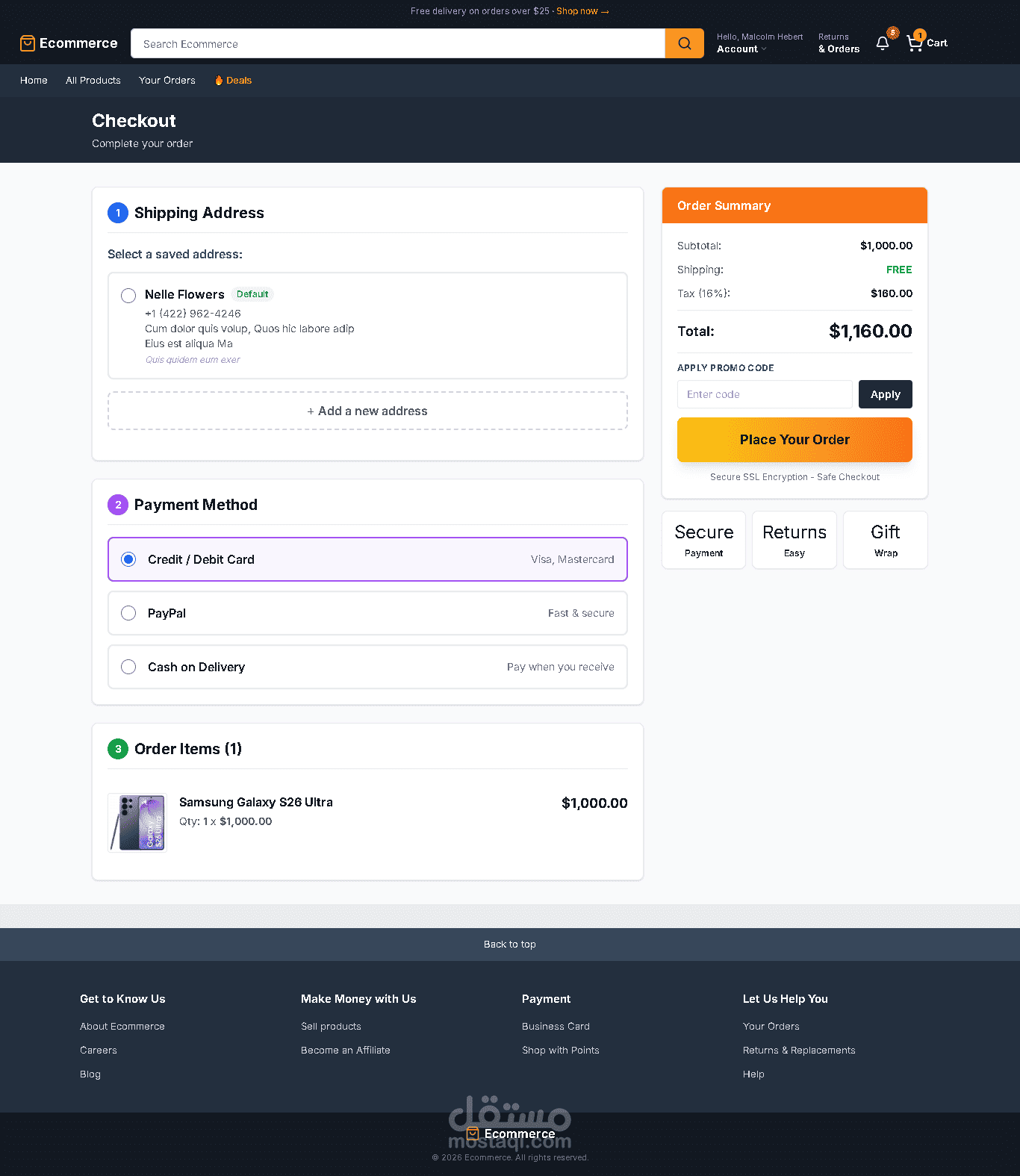Select the Credit / Debit Card radio
This screenshot has width=1020, height=1176.
coord(128,559)
